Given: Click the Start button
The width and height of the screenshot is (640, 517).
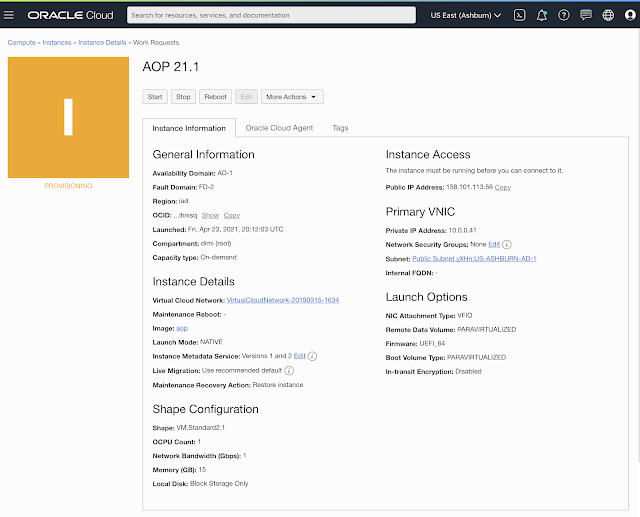Looking at the screenshot, I should click(x=155, y=97).
